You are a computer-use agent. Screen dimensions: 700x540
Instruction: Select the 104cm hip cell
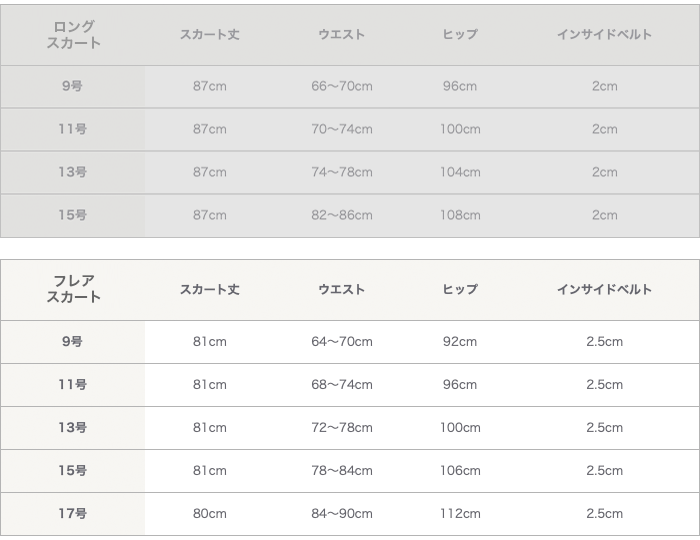460,173
